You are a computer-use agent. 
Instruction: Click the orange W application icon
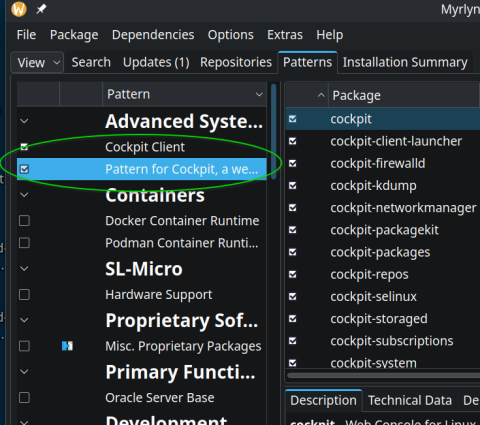coord(19,9)
